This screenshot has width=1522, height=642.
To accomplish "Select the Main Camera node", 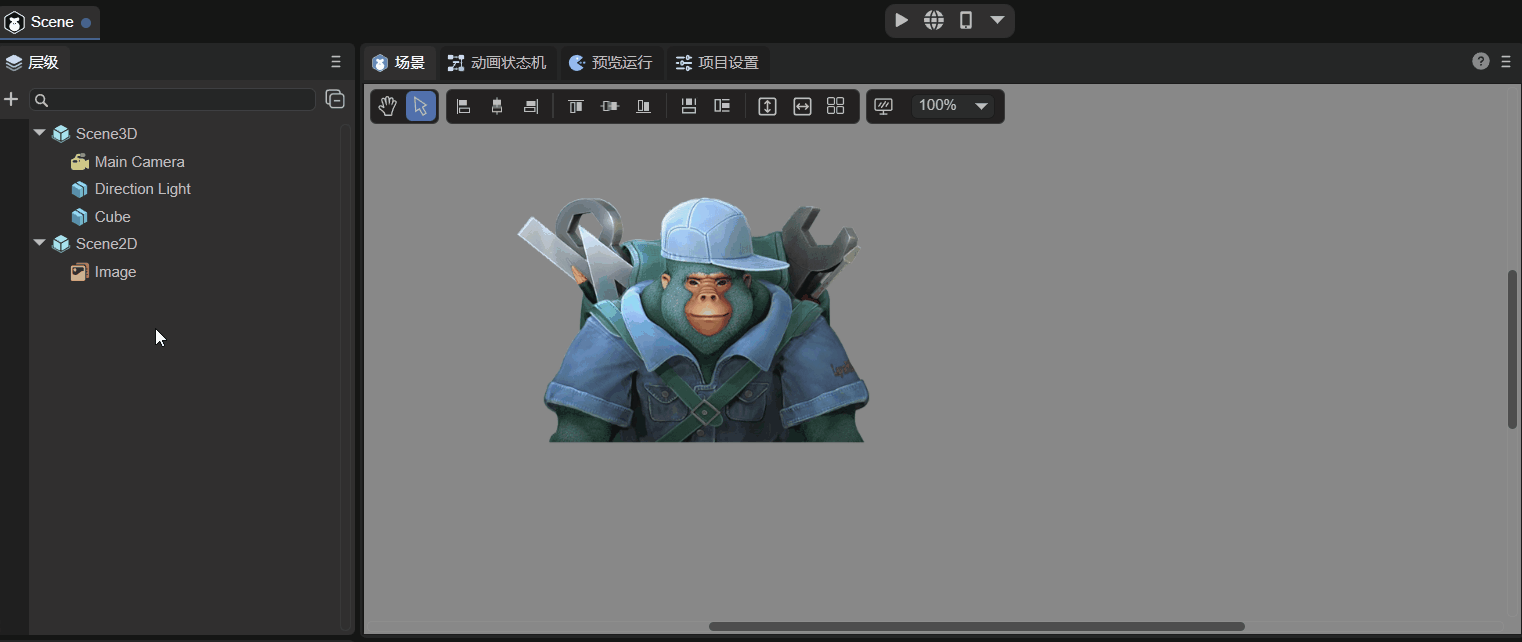I will coord(139,162).
